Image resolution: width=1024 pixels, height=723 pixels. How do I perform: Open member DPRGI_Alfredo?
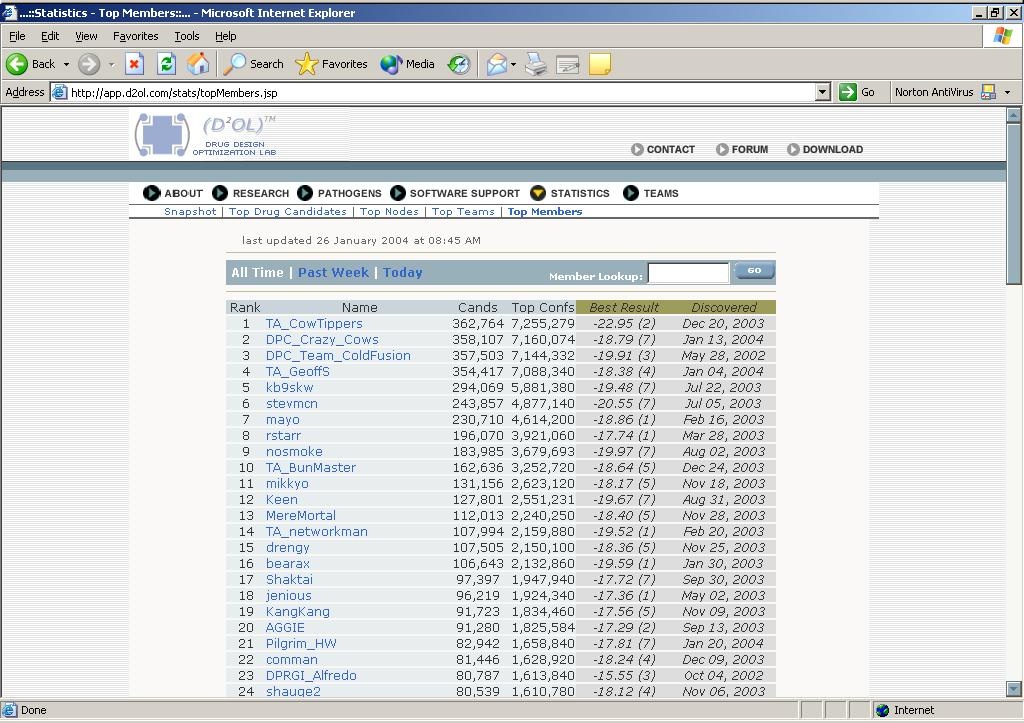click(x=311, y=675)
